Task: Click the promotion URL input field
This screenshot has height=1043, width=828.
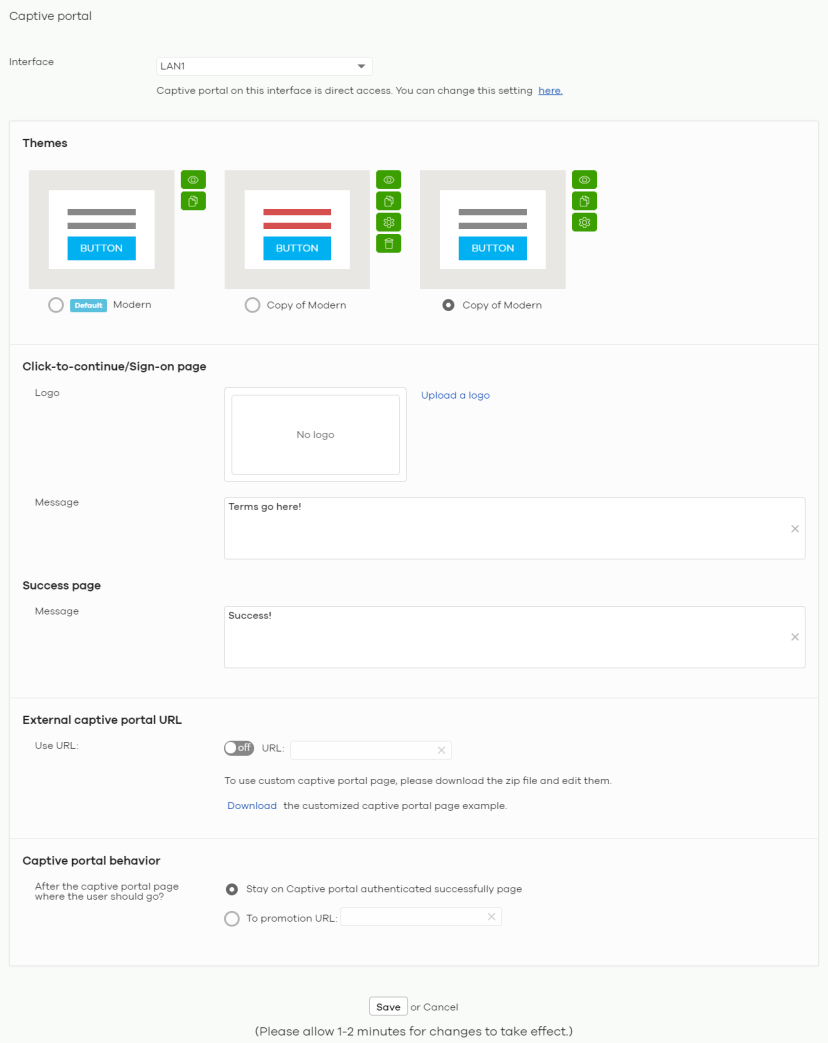Action: coord(413,917)
